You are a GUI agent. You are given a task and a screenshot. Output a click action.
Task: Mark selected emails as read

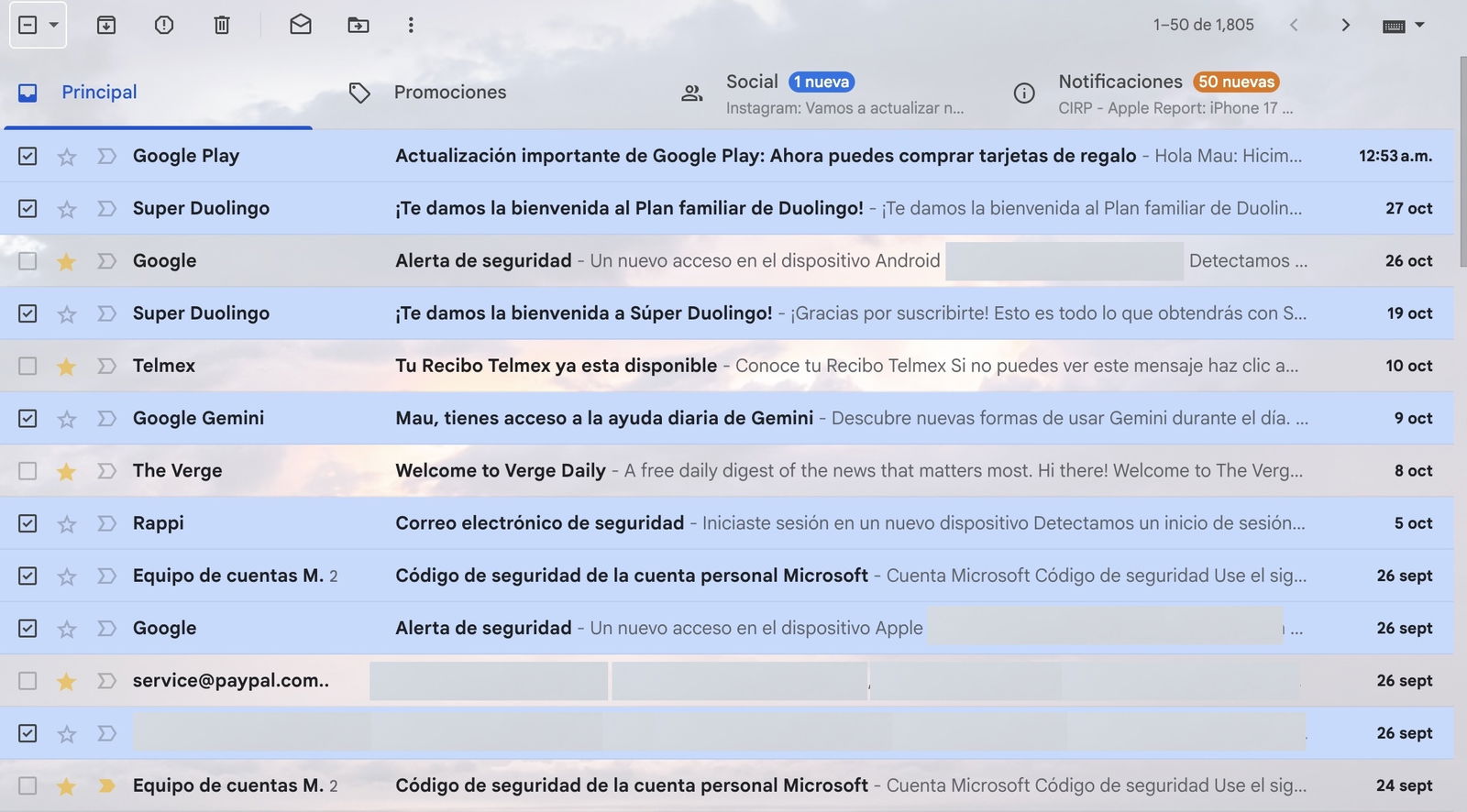coord(301,25)
